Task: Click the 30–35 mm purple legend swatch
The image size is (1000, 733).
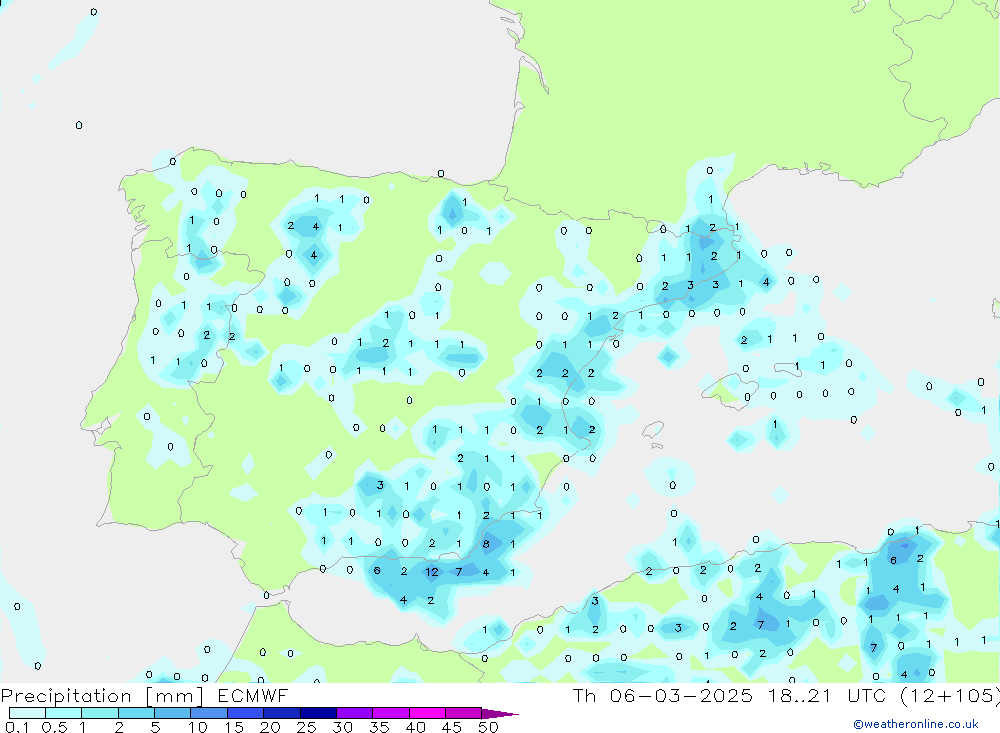Action: click(x=355, y=713)
